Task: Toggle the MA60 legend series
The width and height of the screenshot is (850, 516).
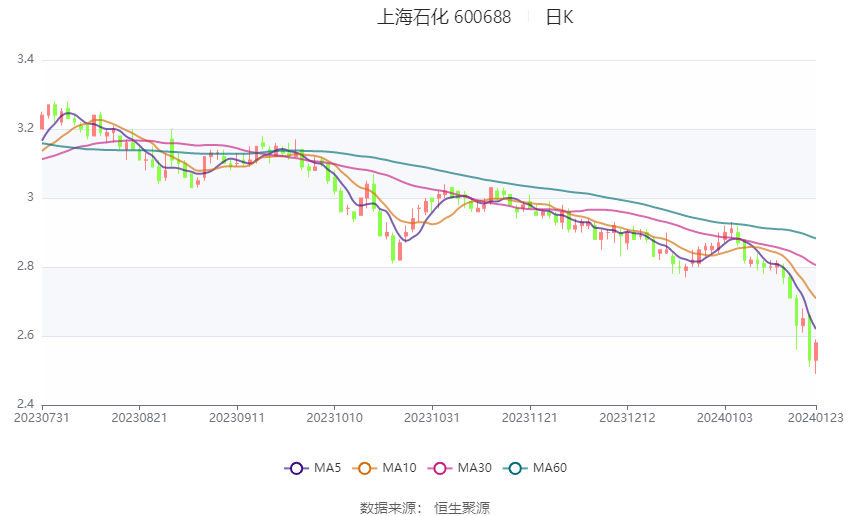Action: point(535,468)
